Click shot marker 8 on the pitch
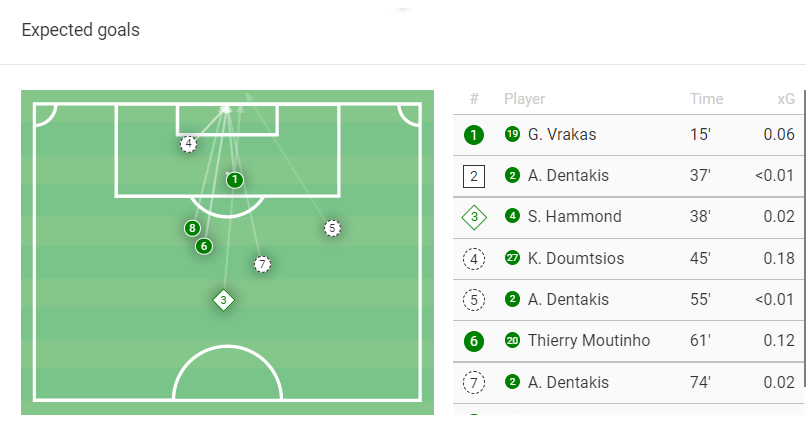The image size is (806, 424). coord(192,228)
